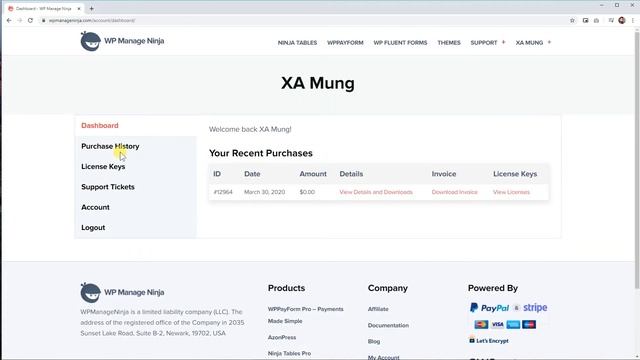Screen dimensions: 640x360
Task: Click the browser back arrow
Action: point(9,20)
